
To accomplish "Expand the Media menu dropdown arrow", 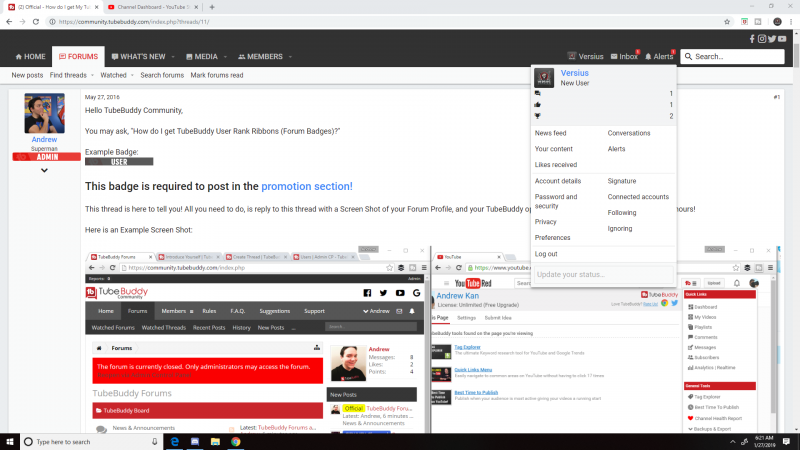I will click(x=223, y=57).
